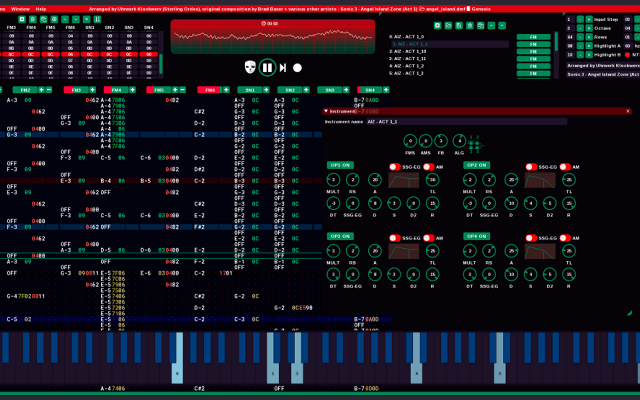Image resolution: width=640 pixels, height=400 pixels.
Task: Click the algorithm diagram next to ALG
Action: point(476,144)
